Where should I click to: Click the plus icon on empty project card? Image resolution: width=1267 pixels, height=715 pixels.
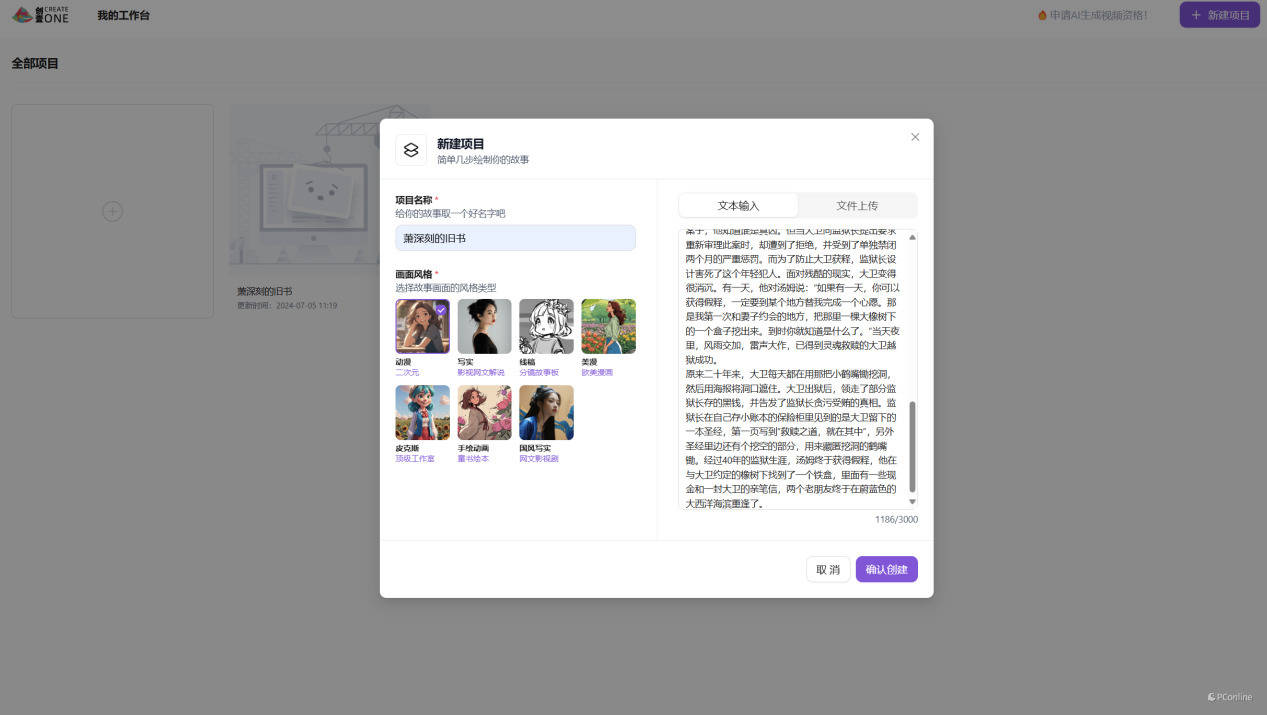pos(113,211)
